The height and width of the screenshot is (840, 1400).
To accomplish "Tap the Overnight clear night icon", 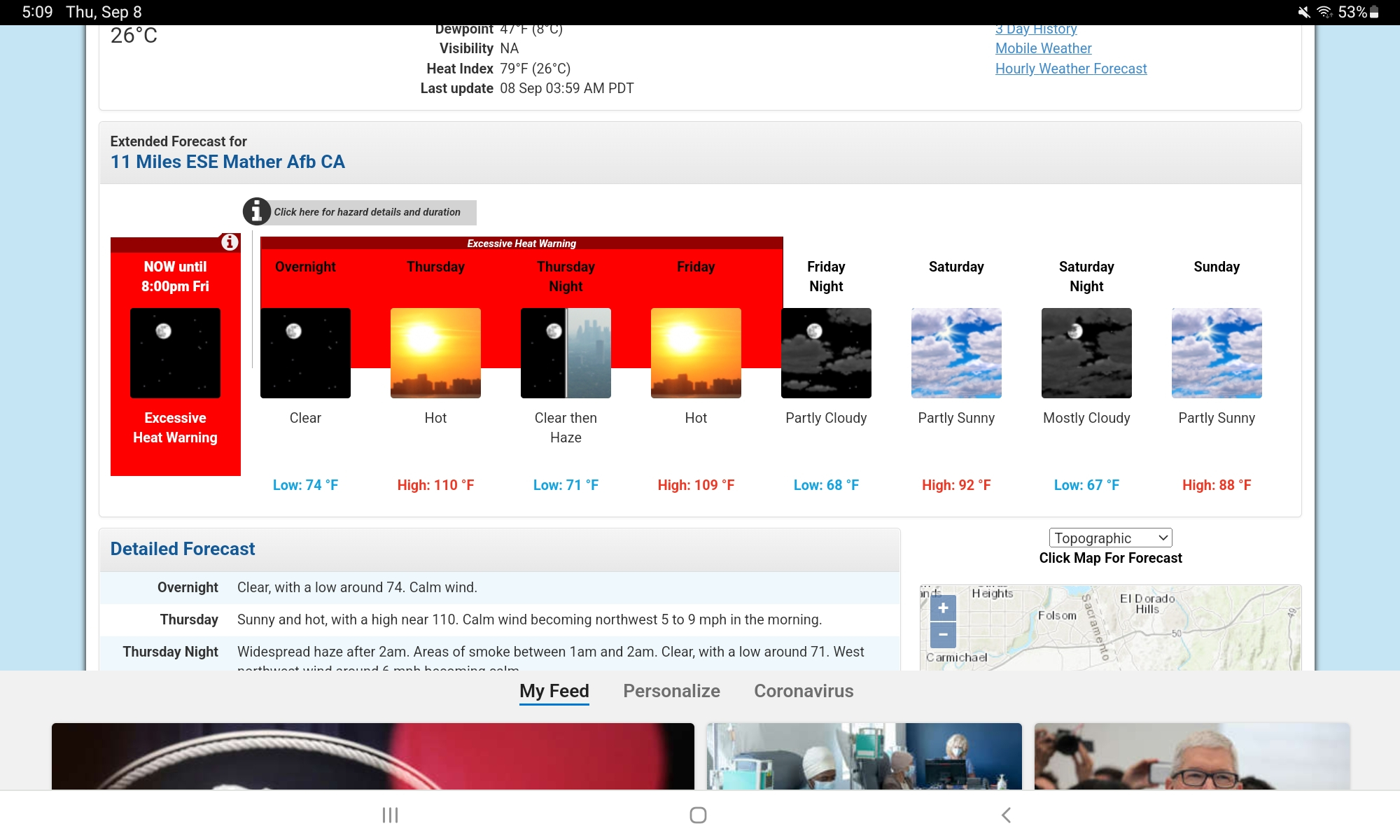I will pyautogui.click(x=305, y=353).
